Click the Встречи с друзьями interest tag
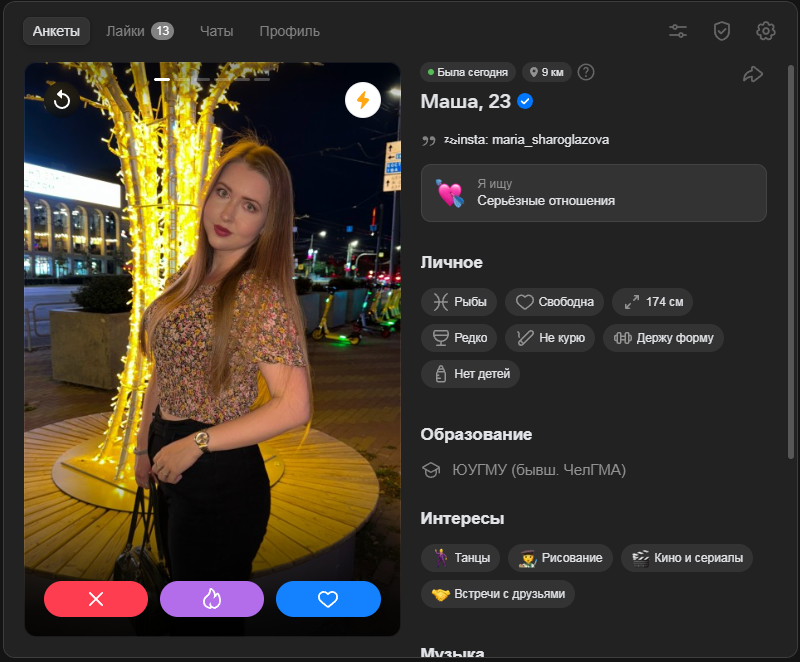Screen dimensions: 800x662 pos(497,594)
